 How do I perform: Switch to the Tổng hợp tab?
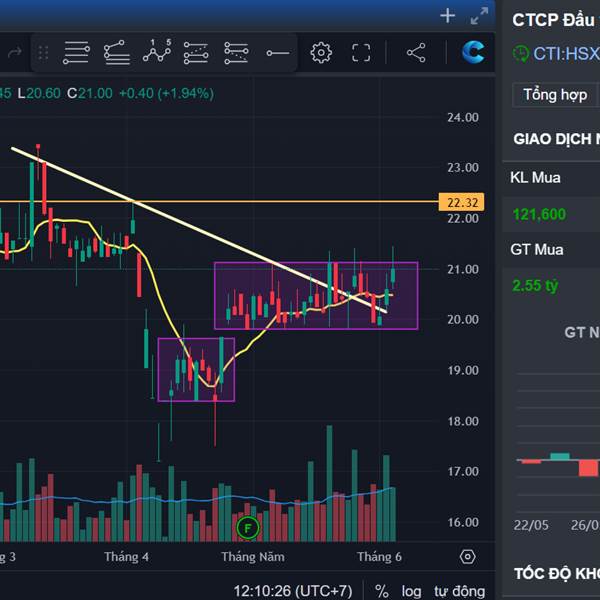555,95
